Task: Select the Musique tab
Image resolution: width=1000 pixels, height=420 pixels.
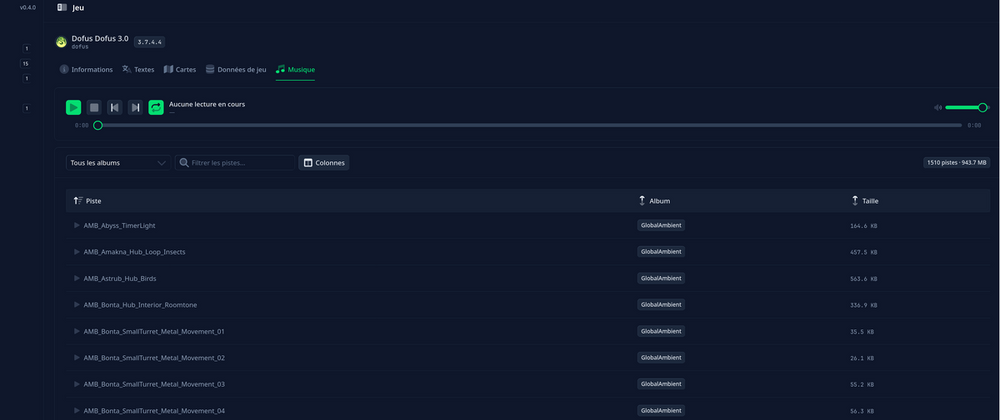Action: click(295, 69)
